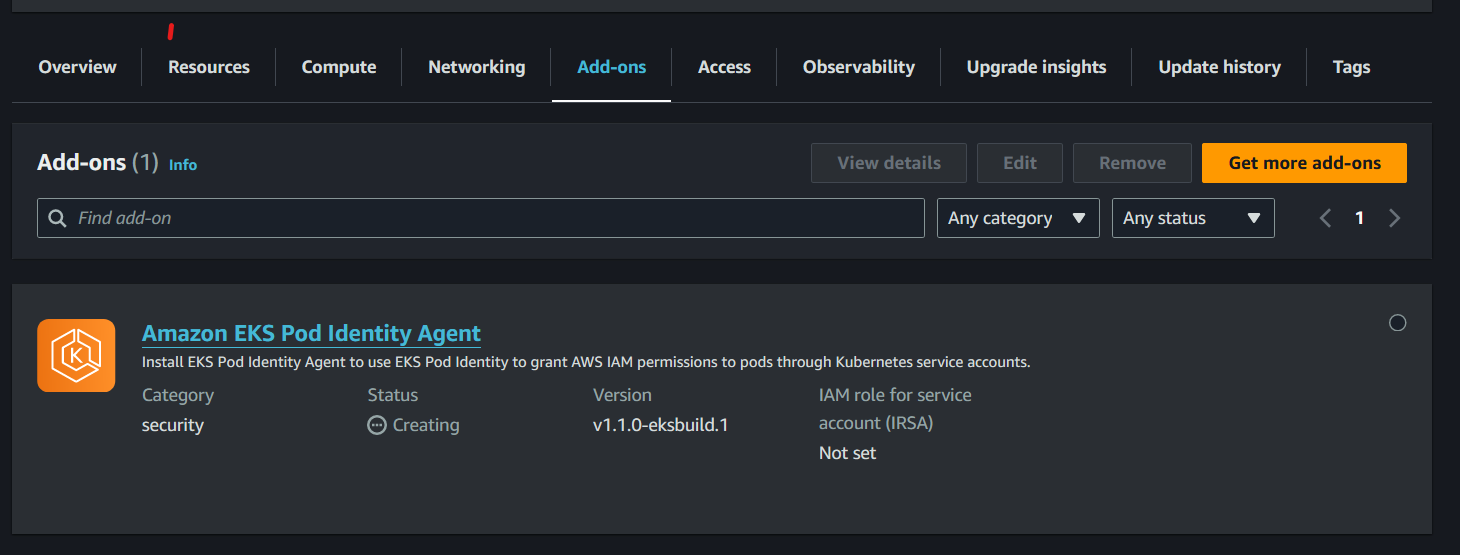1460x555 pixels.
Task: Click page number 1 in pagination
Action: coord(1359,218)
